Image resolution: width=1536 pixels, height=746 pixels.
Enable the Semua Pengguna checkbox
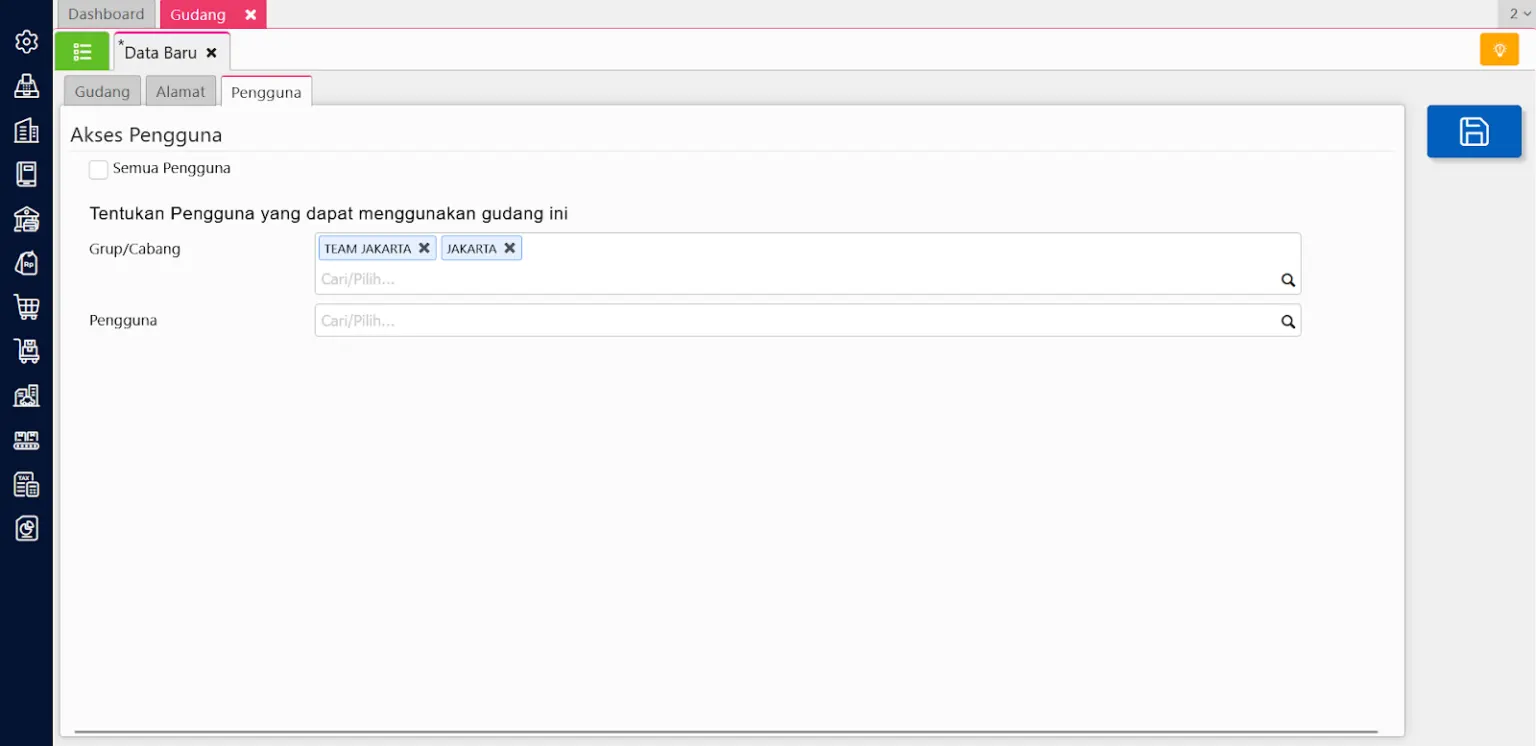point(98,169)
